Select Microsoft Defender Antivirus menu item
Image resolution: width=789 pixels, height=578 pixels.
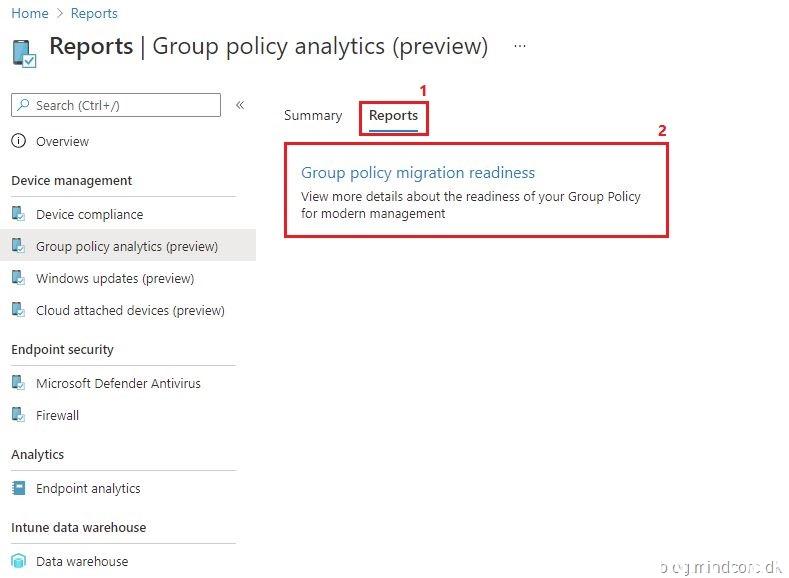coord(118,383)
